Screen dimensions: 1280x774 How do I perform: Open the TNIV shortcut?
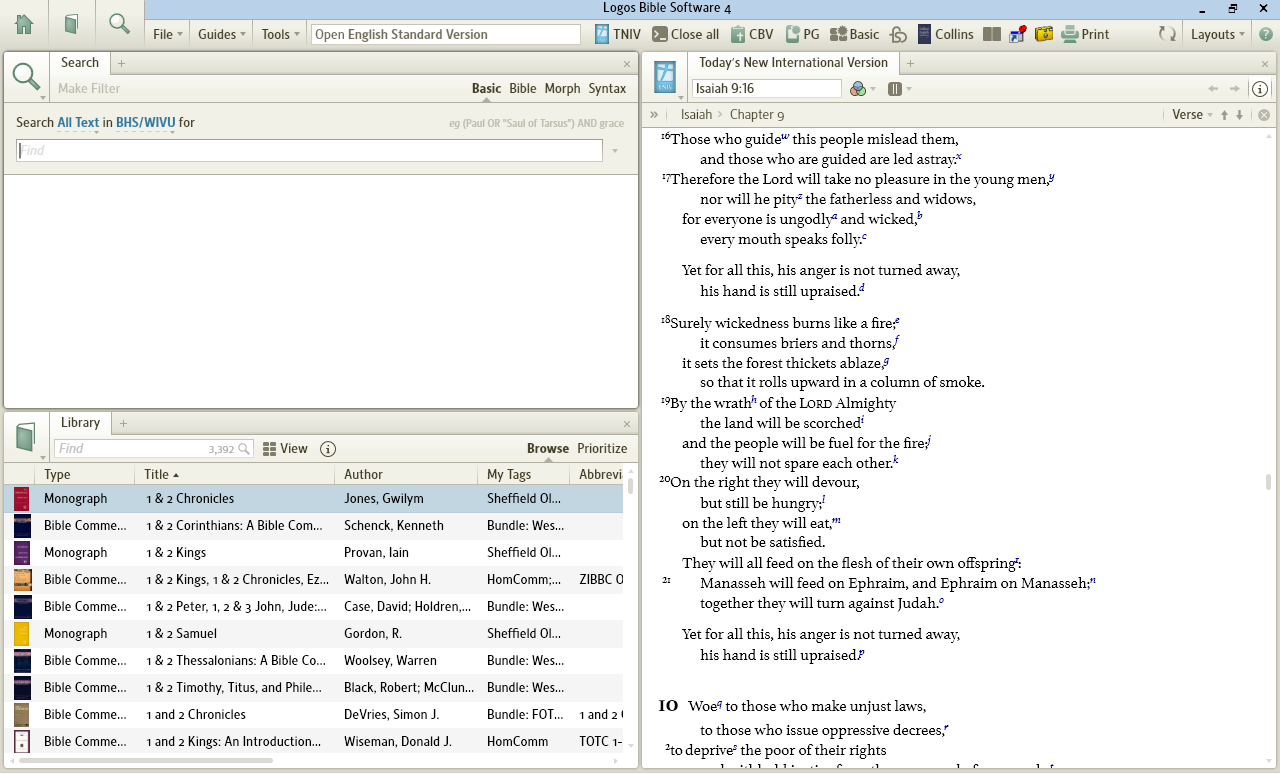click(617, 34)
